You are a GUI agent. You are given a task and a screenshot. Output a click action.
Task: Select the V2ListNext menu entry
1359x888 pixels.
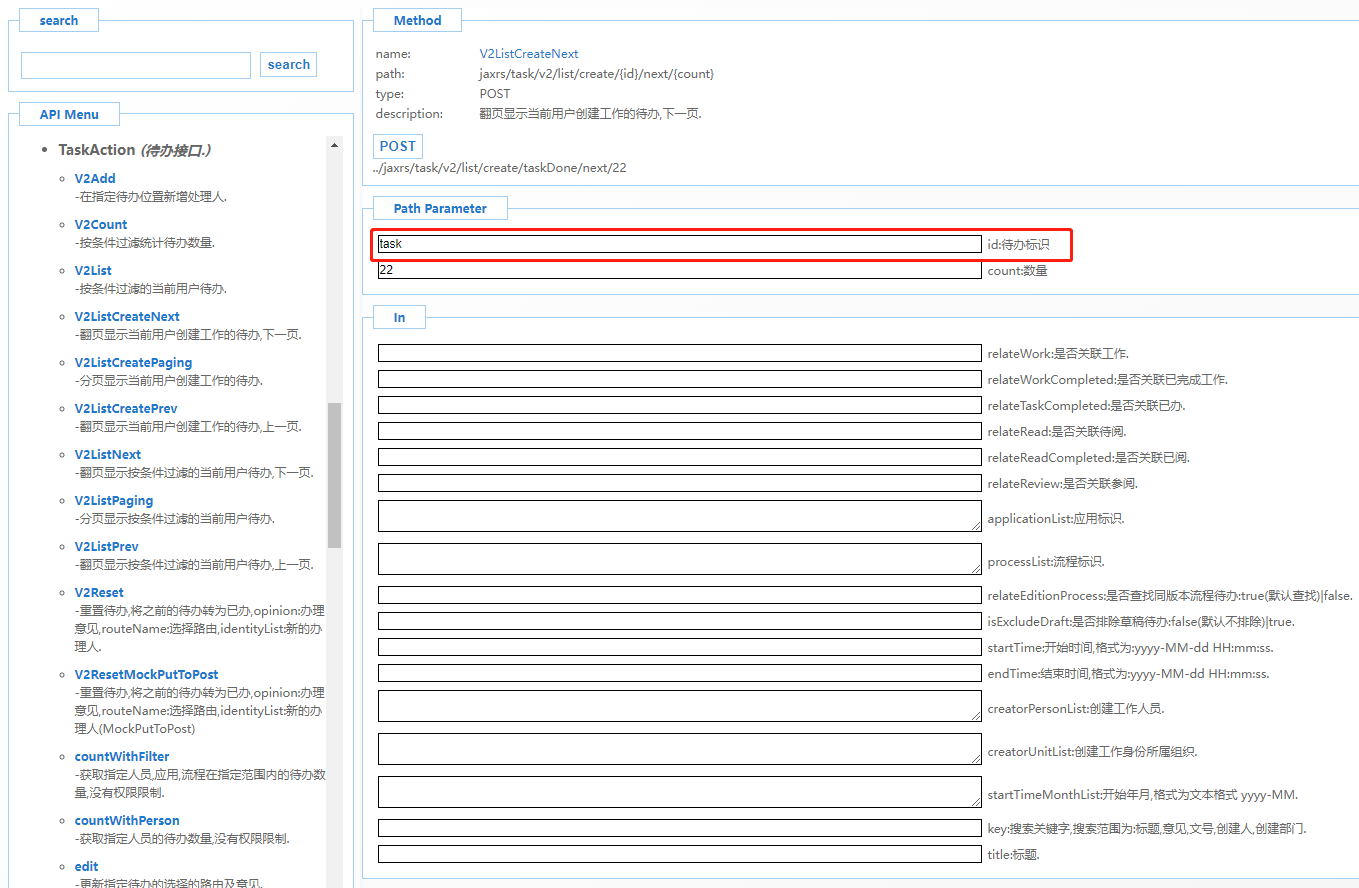(x=108, y=455)
